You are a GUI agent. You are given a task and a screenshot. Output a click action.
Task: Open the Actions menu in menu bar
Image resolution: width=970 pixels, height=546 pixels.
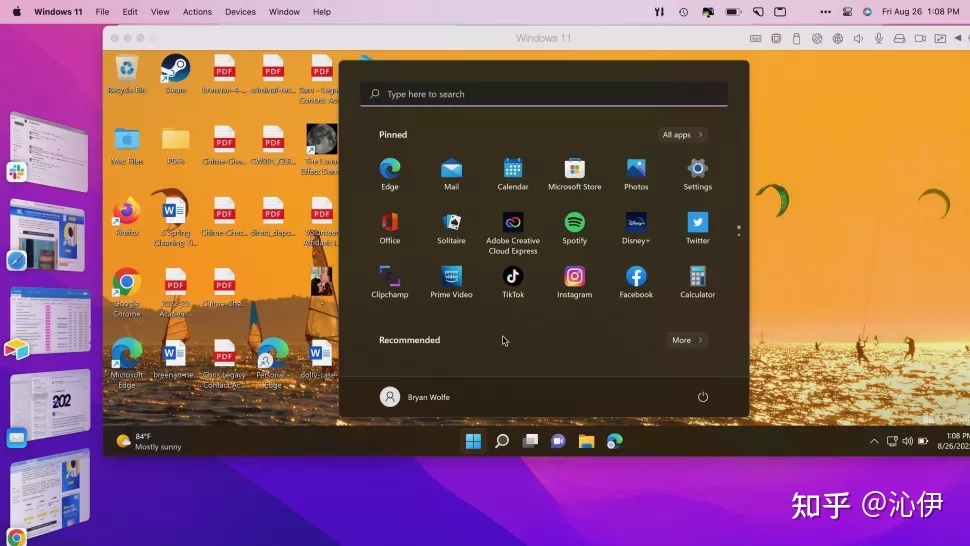click(x=197, y=12)
